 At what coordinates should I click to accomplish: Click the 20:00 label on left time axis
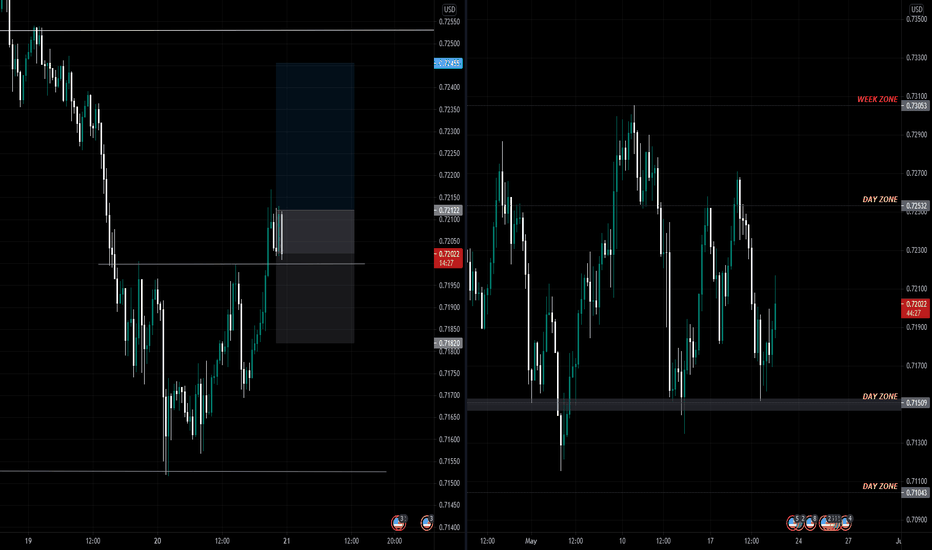point(394,541)
